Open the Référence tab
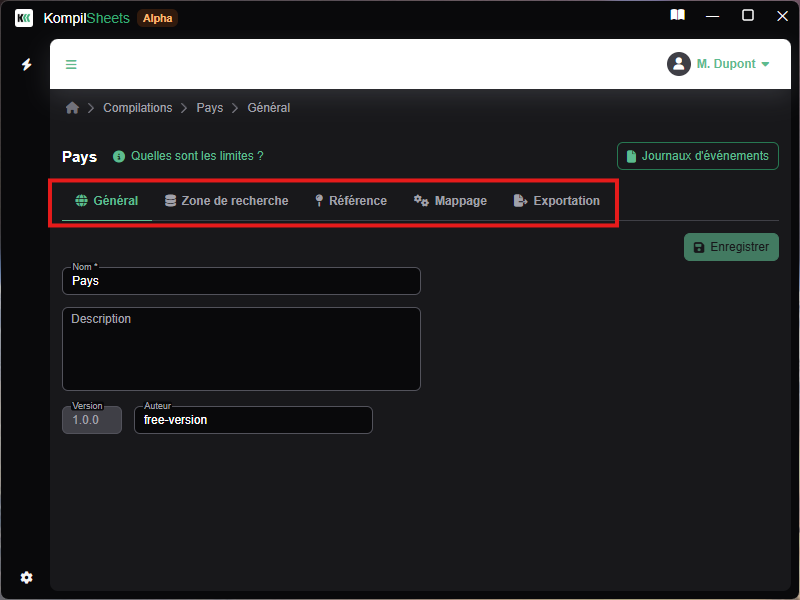 tap(350, 201)
